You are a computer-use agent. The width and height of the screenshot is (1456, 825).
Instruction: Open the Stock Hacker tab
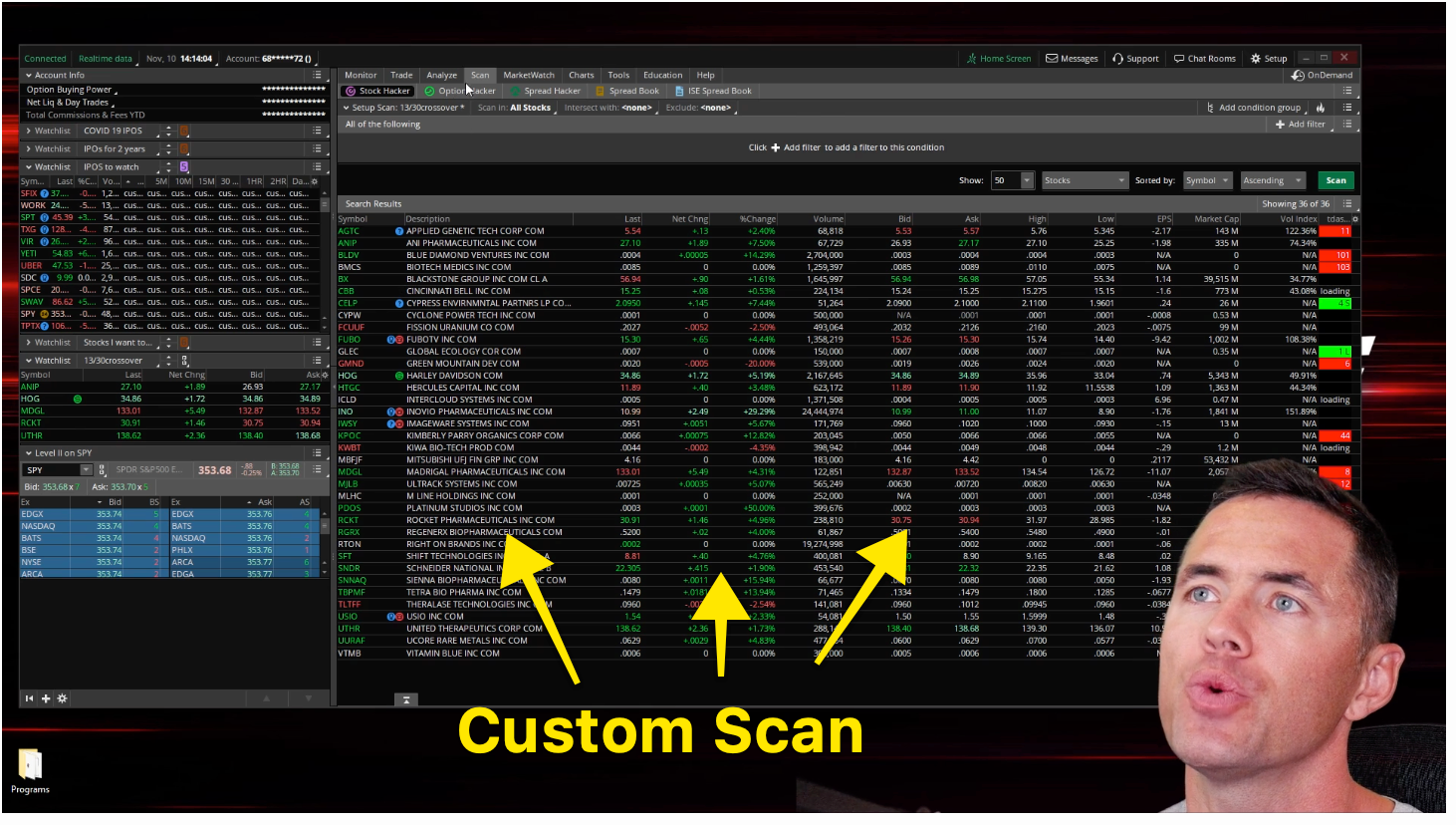377,91
